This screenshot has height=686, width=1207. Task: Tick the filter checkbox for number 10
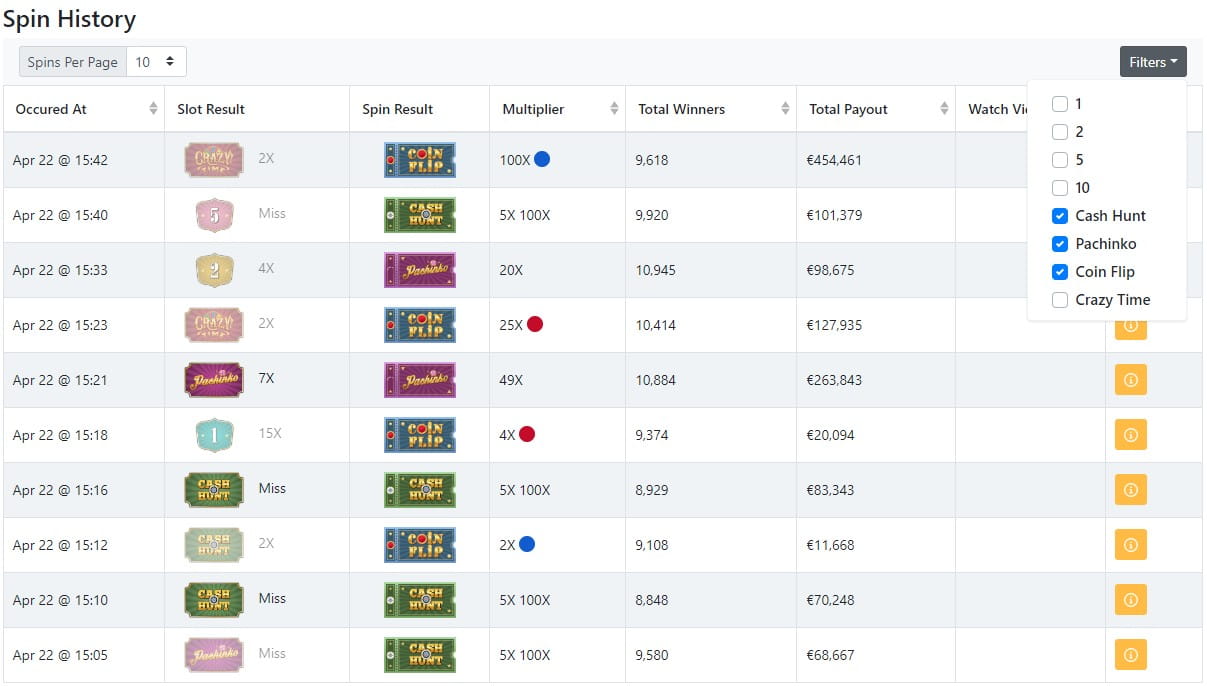tap(1060, 188)
